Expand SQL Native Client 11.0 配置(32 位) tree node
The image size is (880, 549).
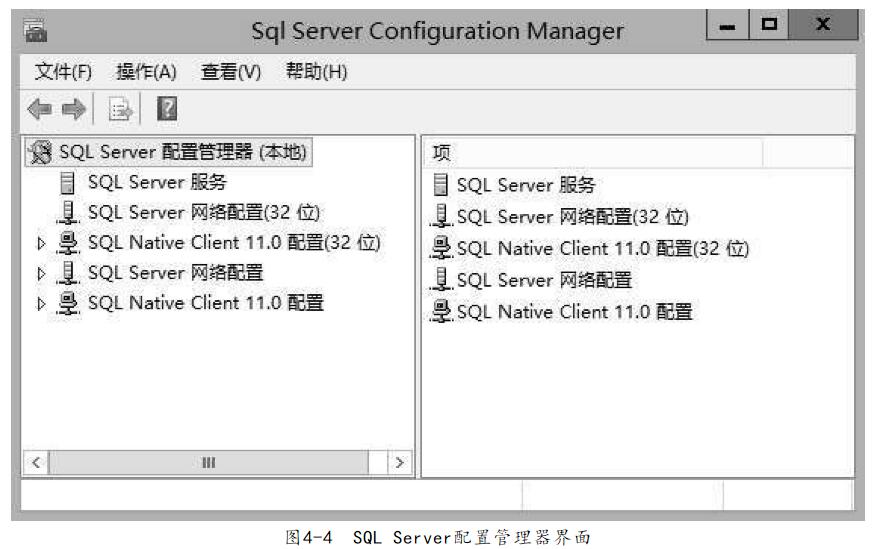(41, 243)
